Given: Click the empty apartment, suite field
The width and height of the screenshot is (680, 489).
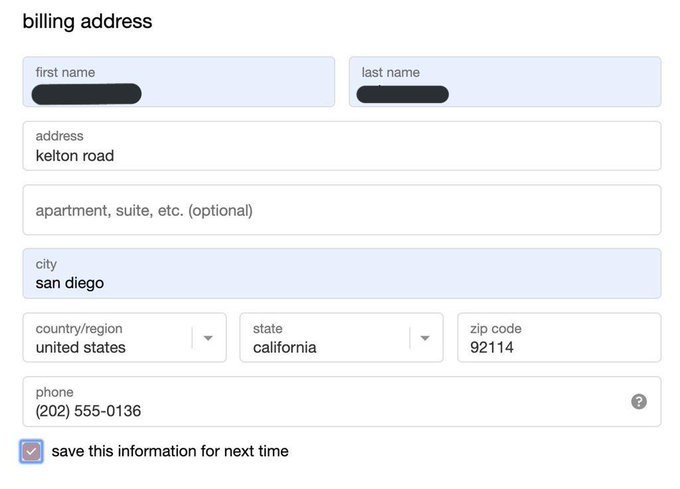Looking at the screenshot, I should pos(342,210).
